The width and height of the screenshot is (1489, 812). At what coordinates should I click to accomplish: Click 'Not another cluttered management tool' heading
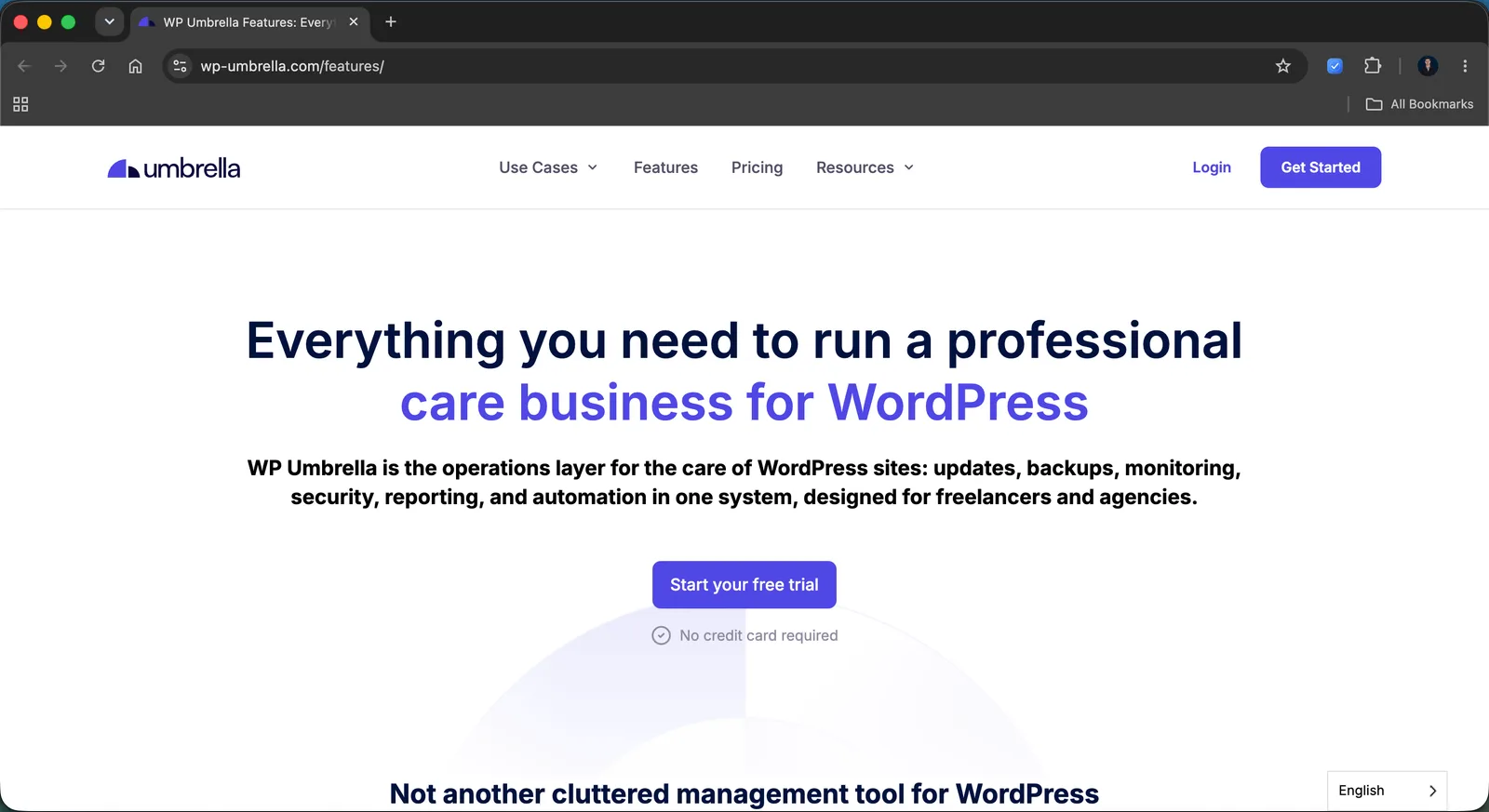pos(744,793)
